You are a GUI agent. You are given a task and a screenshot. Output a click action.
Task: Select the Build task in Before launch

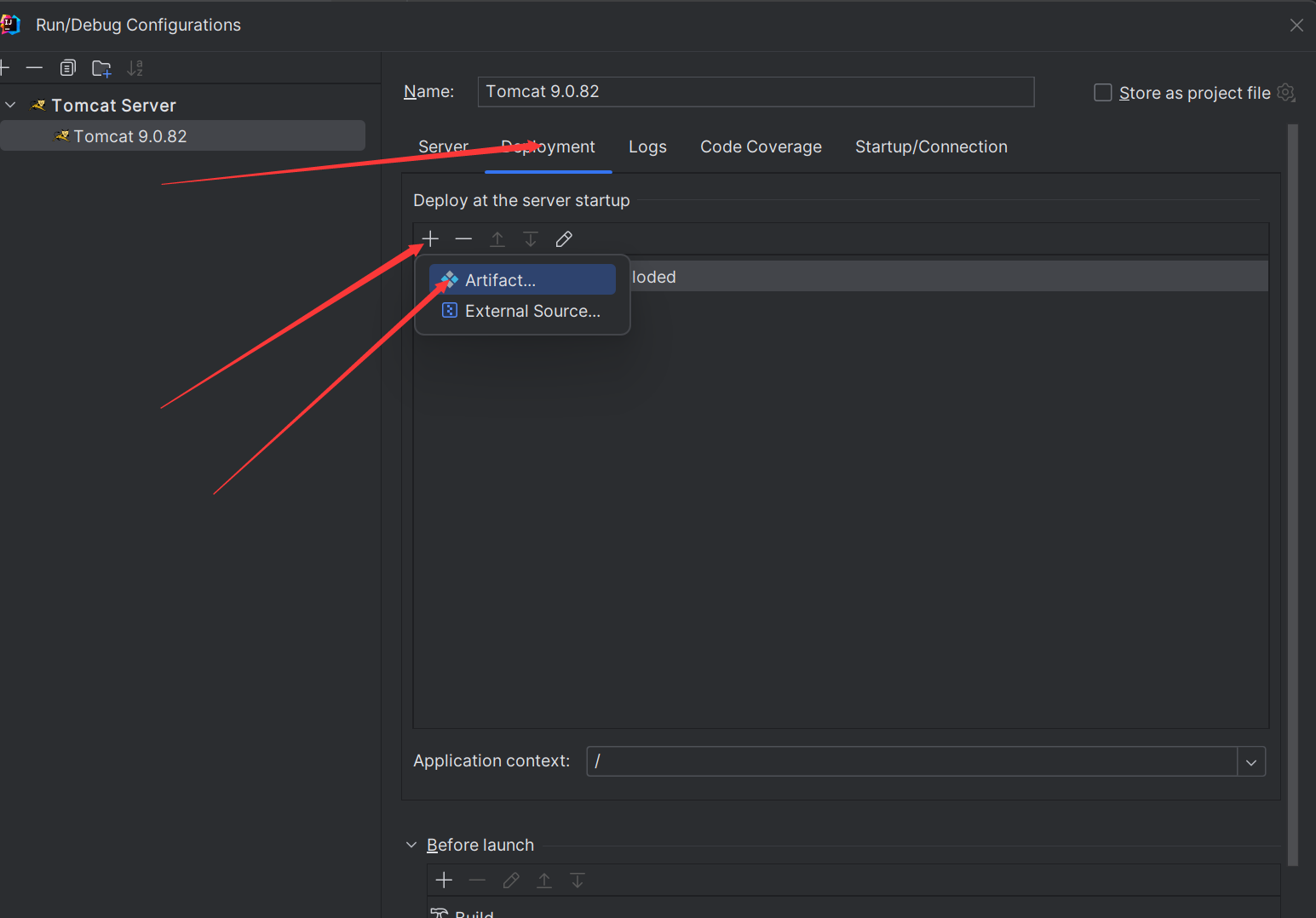[x=462, y=913]
